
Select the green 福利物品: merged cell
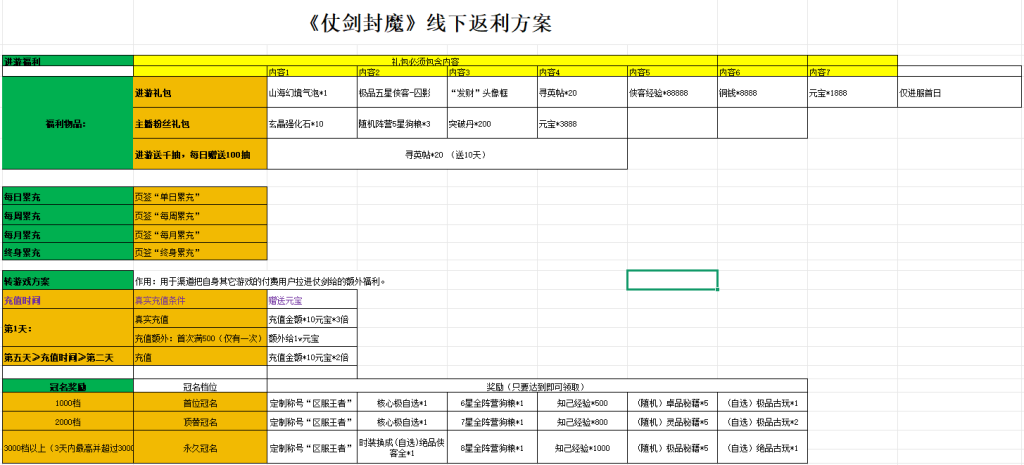point(68,123)
